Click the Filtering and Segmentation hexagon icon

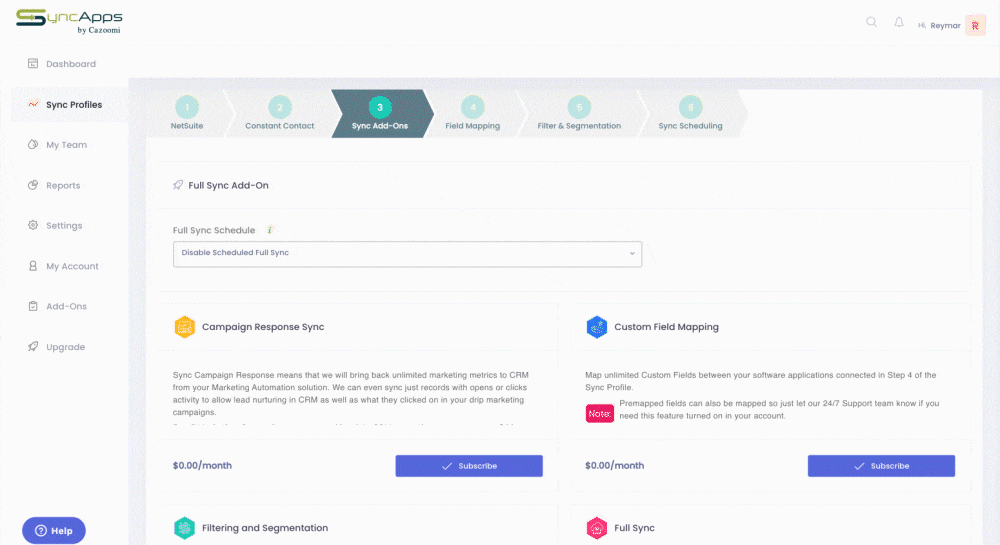point(184,528)
